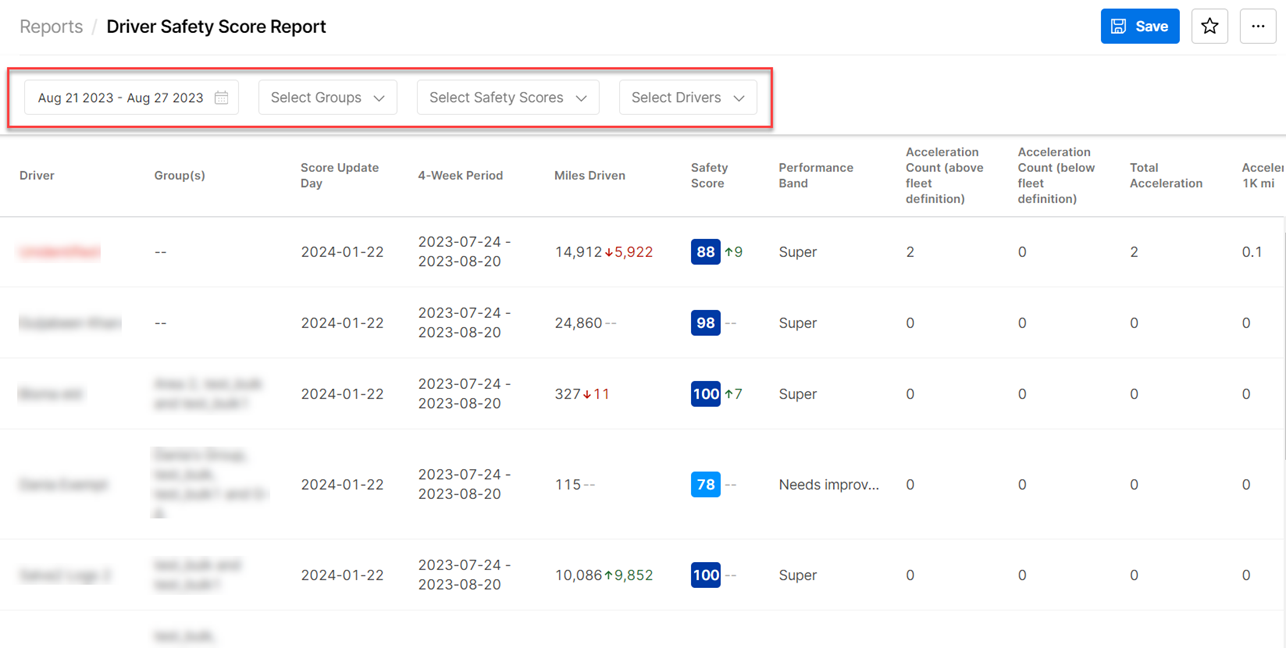The image size is (1286, 648).
Task: Sort by the Driver column header
Action: click(x=37, y=176)
